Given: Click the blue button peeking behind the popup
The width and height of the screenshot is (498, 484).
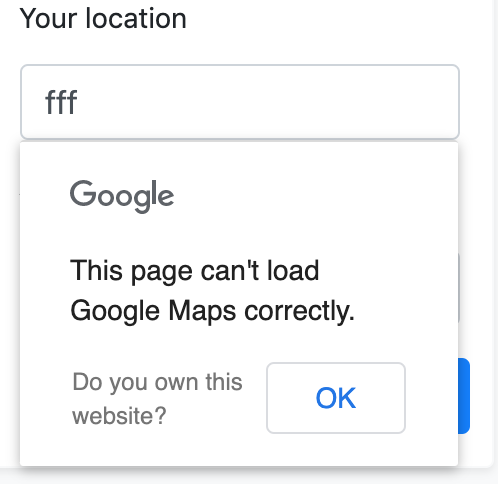Looking at the screenshot, I should [x=464, y=396].
